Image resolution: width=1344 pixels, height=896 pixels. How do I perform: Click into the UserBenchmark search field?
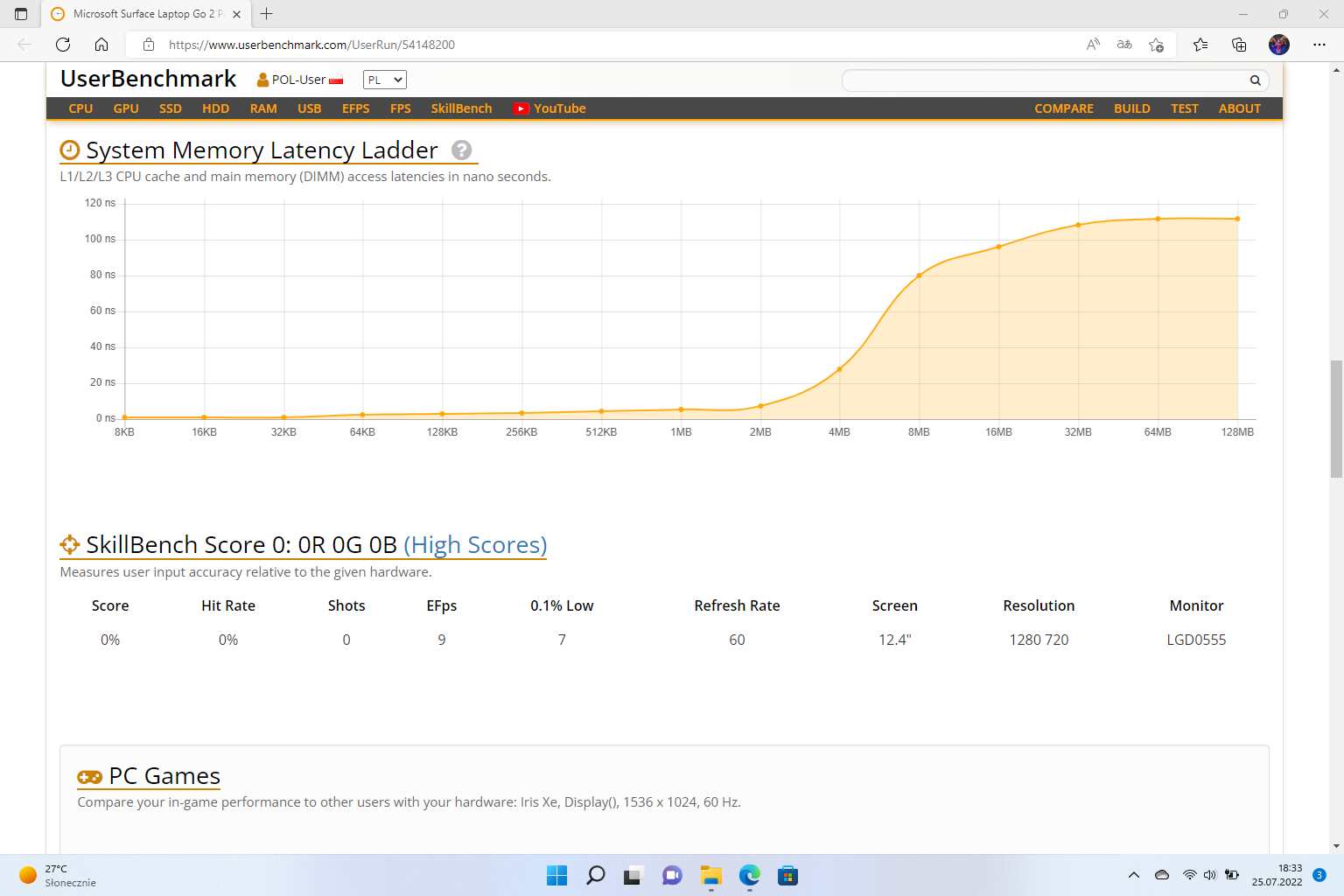(x=1041, y=80)
